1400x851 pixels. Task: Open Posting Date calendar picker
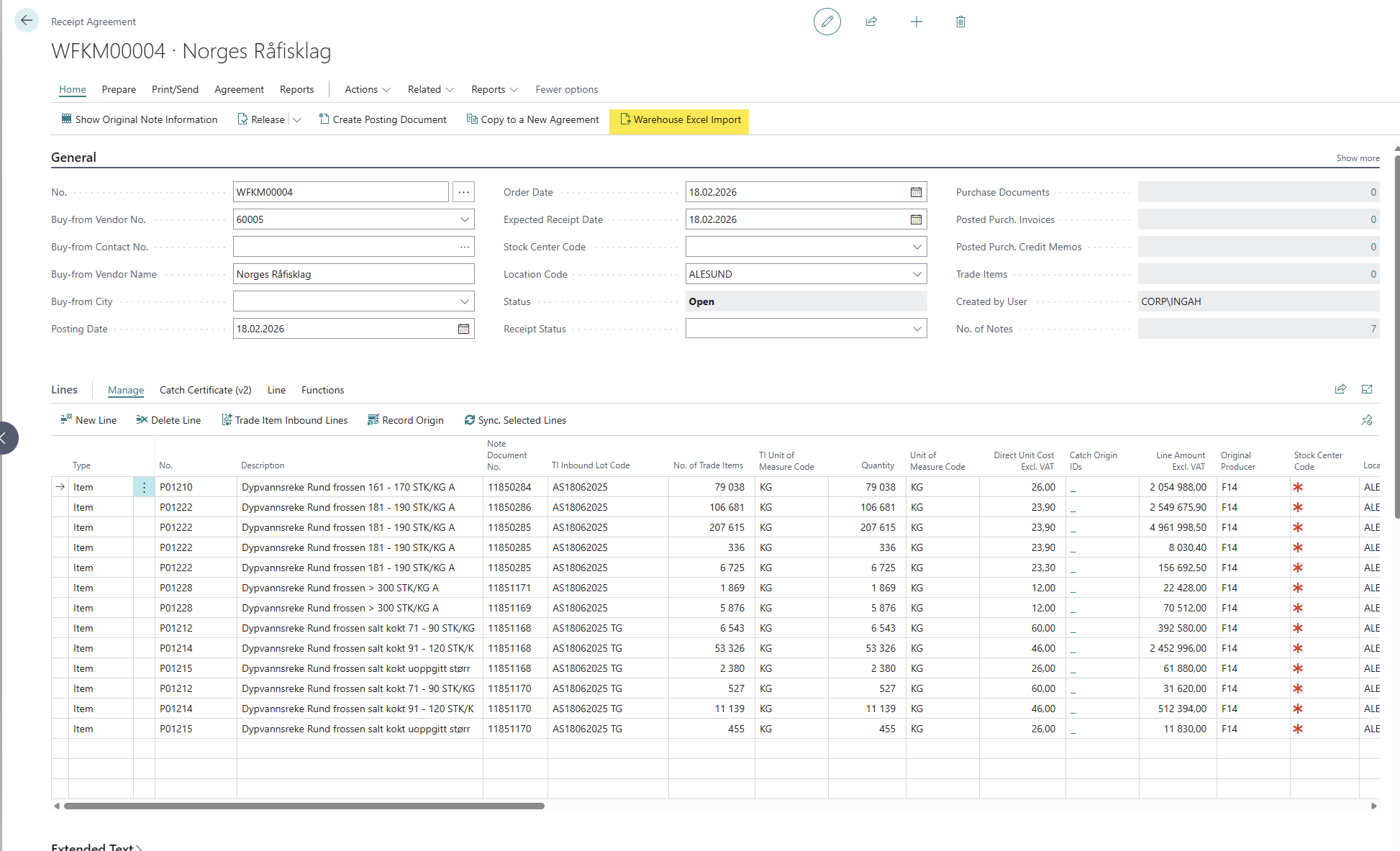463,329
